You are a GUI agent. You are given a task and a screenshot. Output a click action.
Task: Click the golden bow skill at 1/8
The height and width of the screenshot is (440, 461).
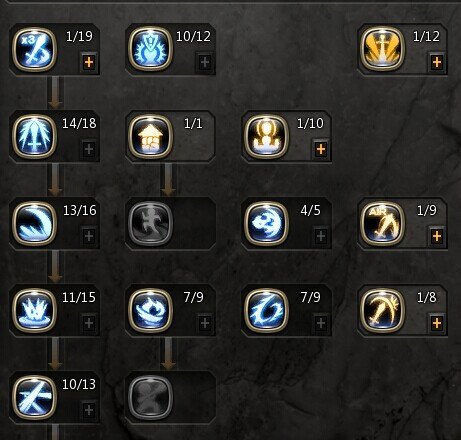pyautogui.click(x=382, y=311)
